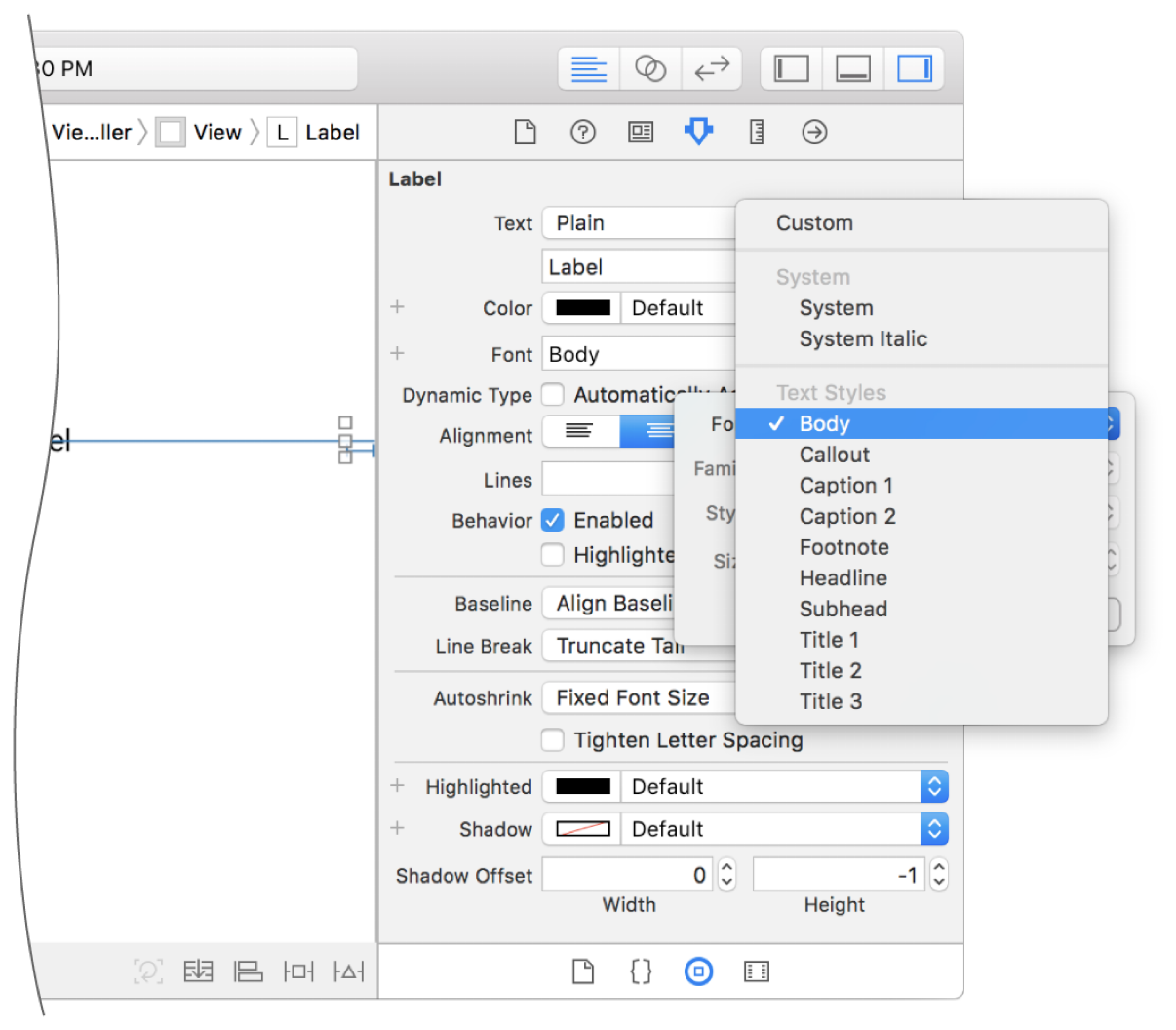1176x1030 pixels.
Task: Open the Add New Constraints button
Action: (298, 971)
